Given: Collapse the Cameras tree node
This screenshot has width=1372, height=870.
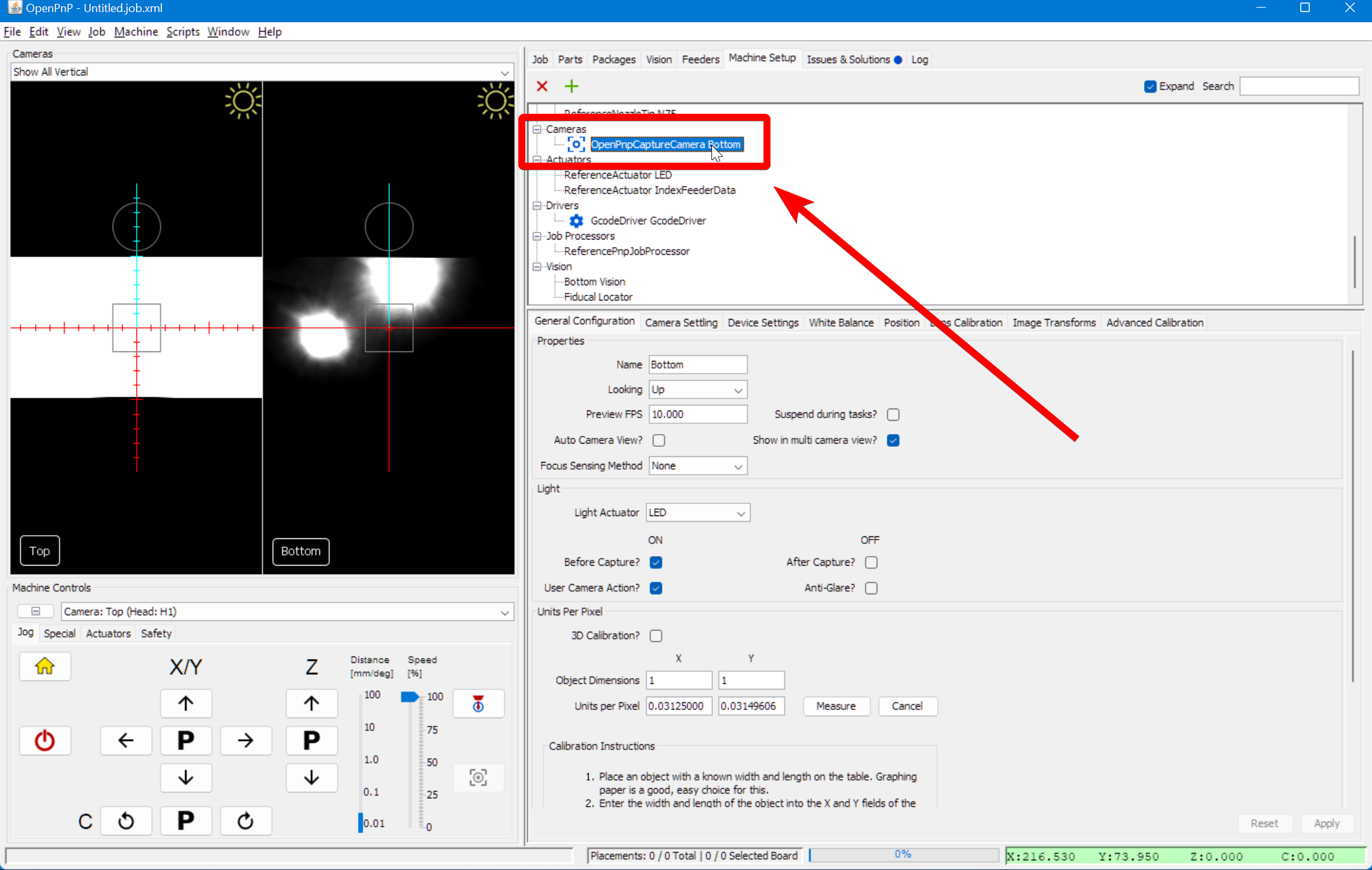Looking at the screenshot, I should coord(537,129).
